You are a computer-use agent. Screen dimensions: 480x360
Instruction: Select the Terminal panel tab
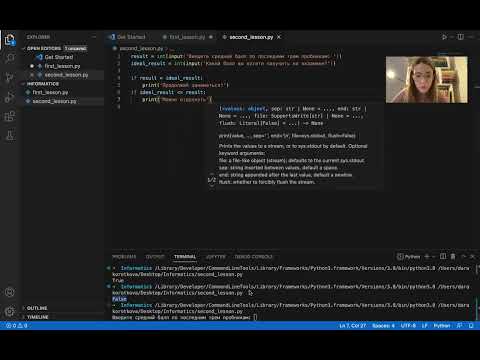(185, 257)
